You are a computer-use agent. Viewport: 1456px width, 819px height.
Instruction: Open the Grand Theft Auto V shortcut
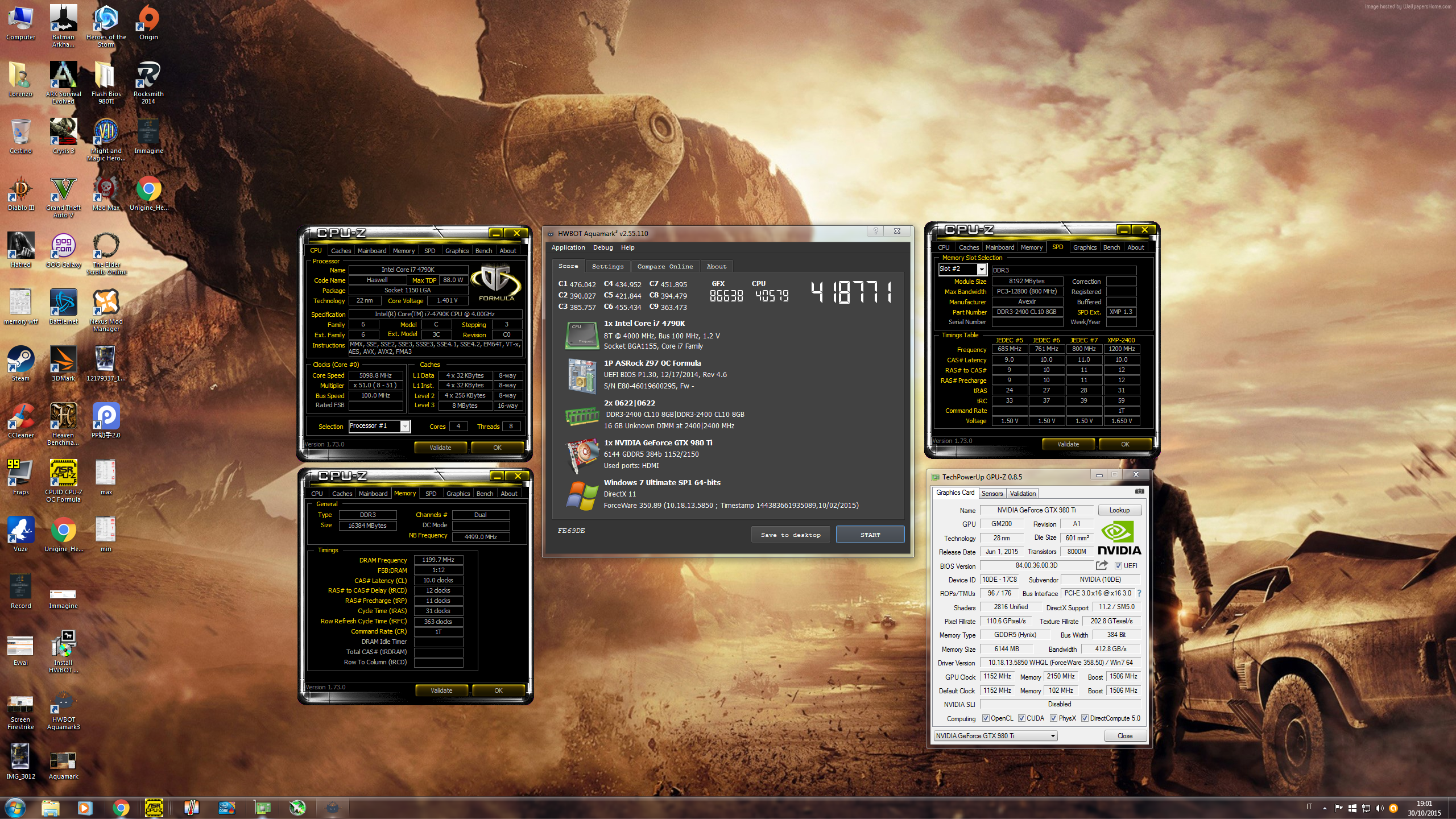click(x=63, y=197)
